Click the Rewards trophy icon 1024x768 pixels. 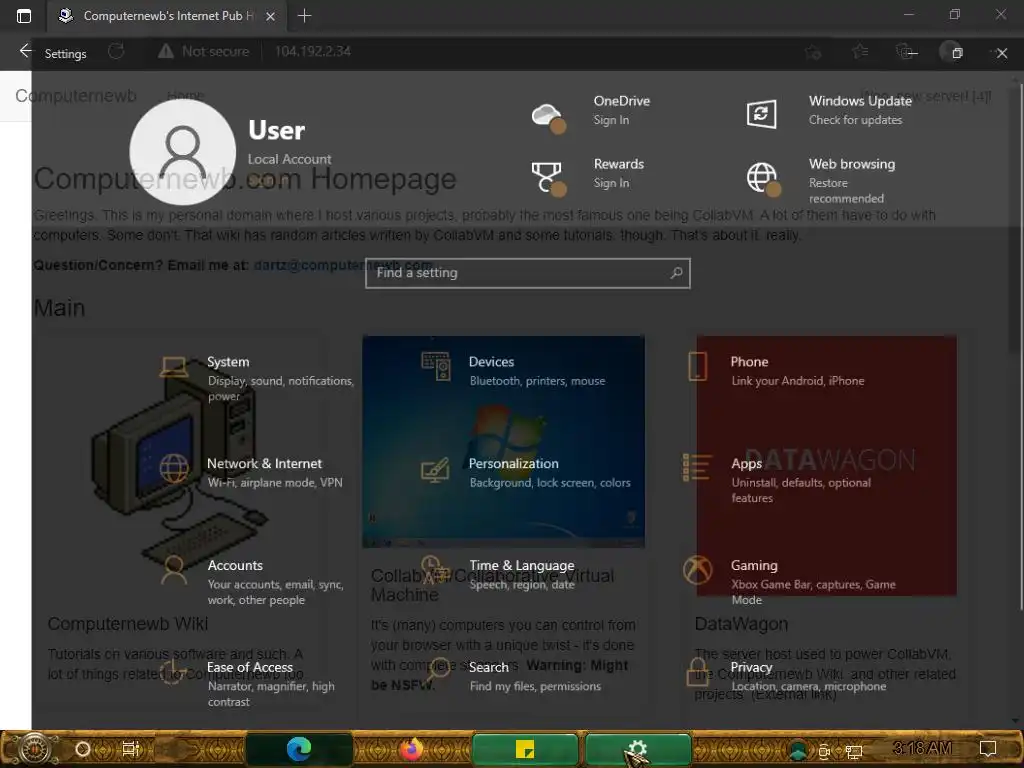click(548, 178)
